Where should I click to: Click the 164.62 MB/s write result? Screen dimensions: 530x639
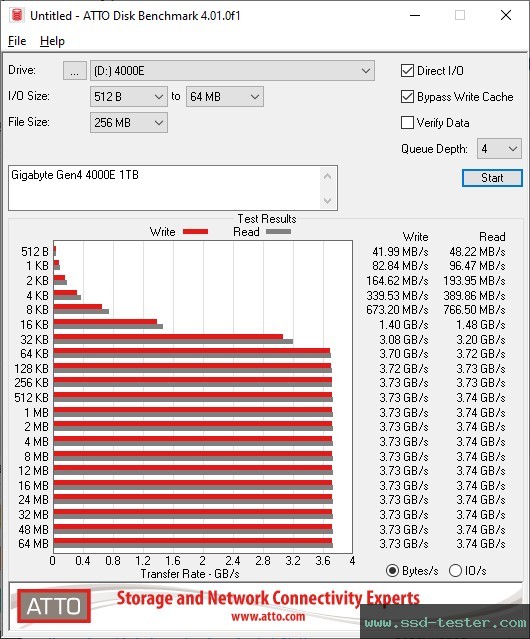click(397, 281)
